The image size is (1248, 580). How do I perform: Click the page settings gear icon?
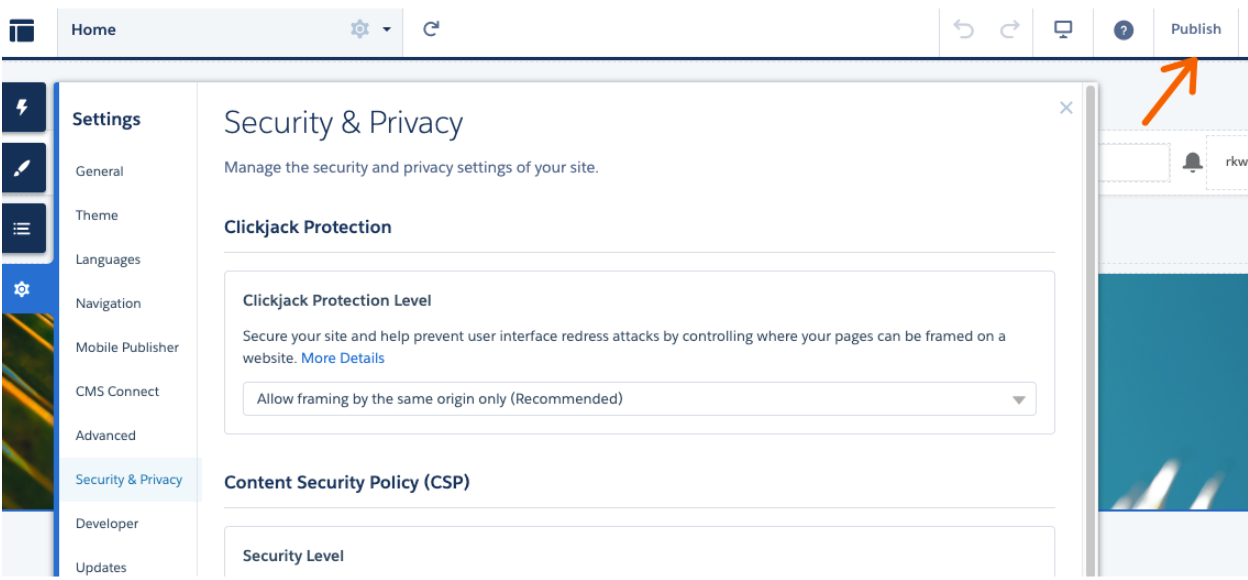coord(359,30)
